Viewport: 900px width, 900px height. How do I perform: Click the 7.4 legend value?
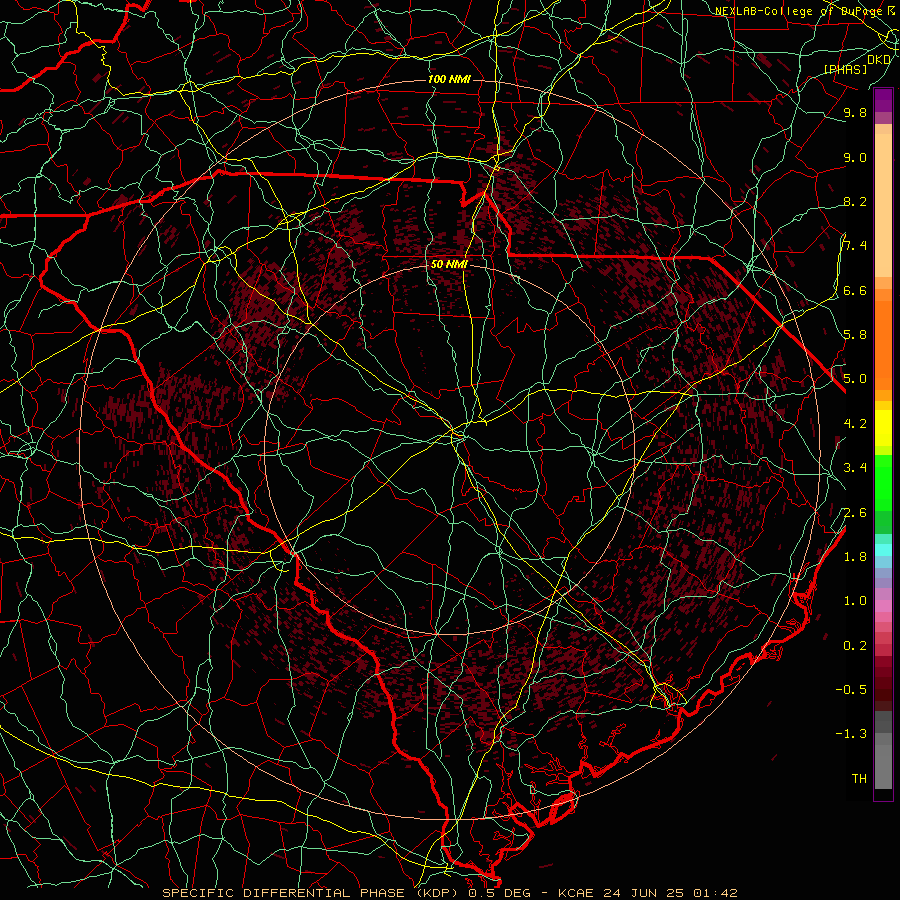pos(855,246)
